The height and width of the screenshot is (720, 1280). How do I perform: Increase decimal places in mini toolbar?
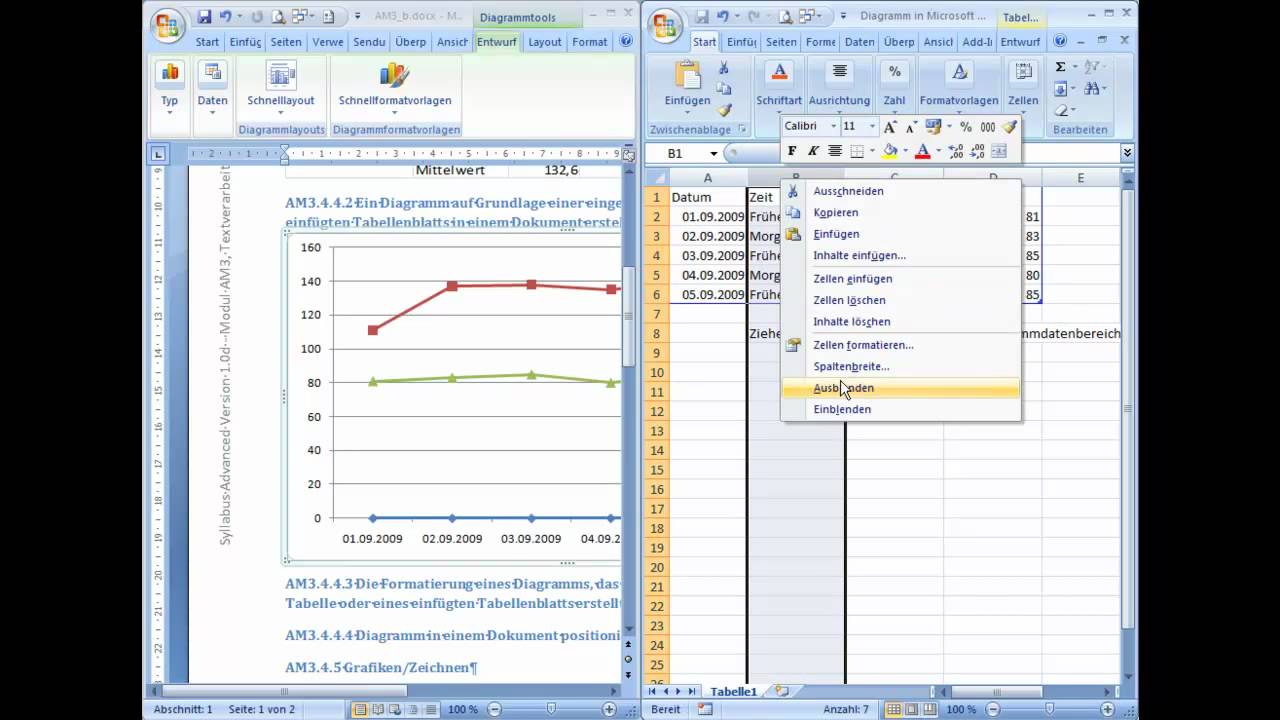coord(956,151)
